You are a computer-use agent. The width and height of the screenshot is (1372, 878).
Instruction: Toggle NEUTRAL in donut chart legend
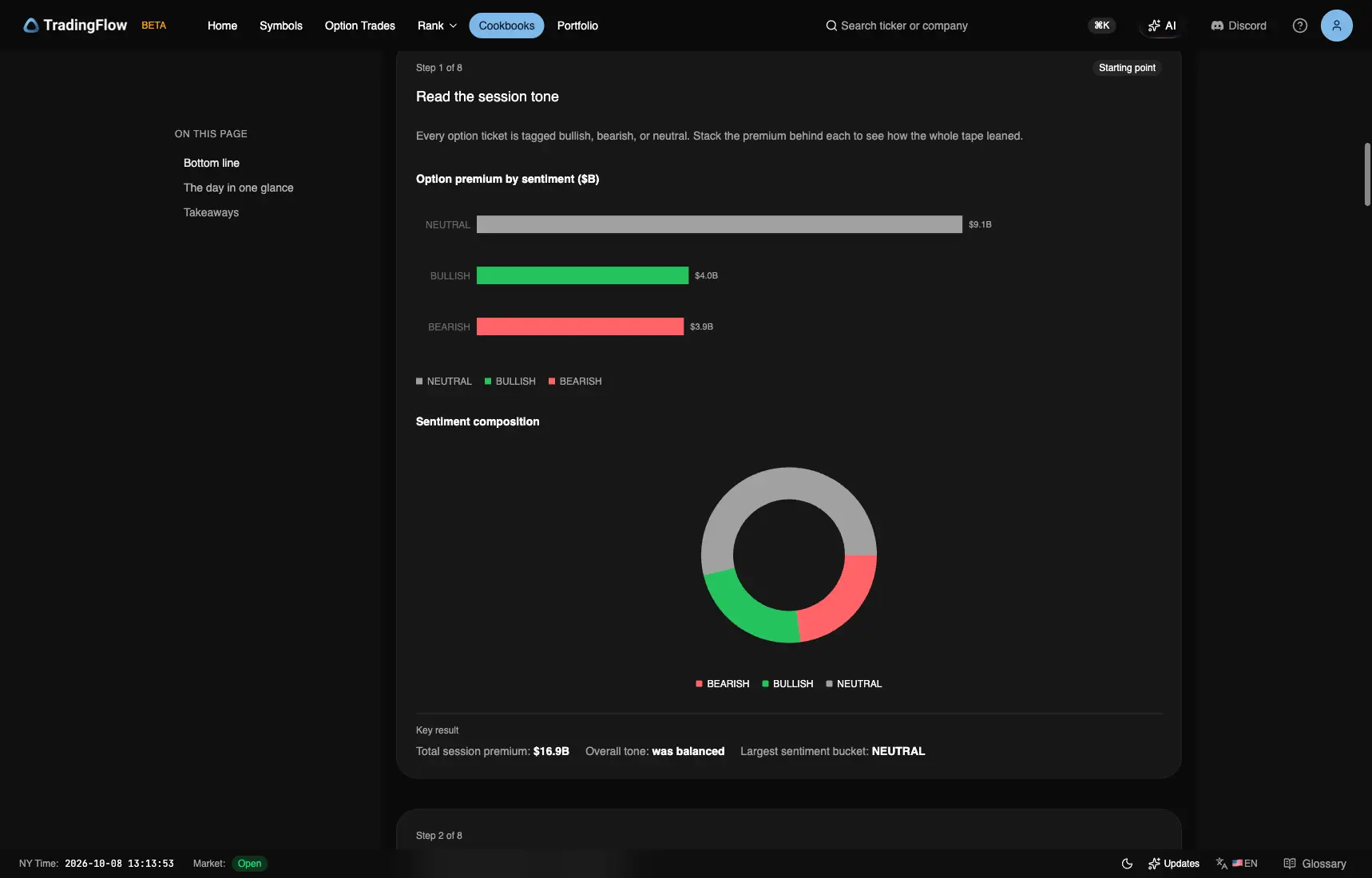[854, 684]
